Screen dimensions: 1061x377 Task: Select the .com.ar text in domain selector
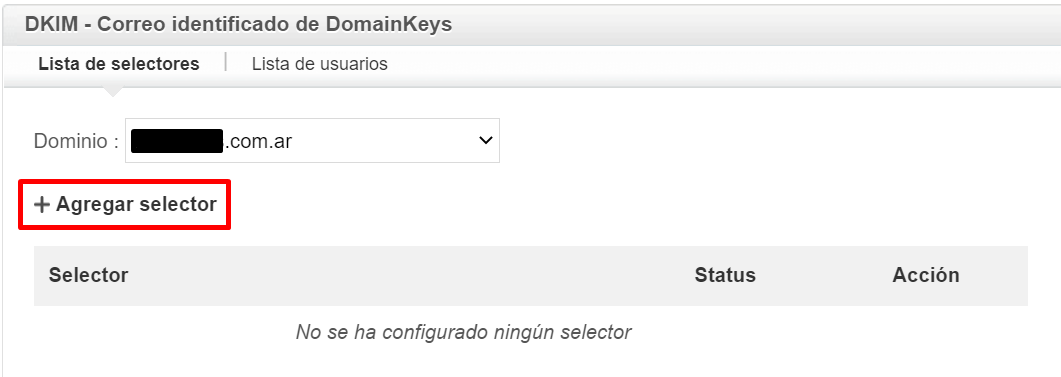(257, 141)
